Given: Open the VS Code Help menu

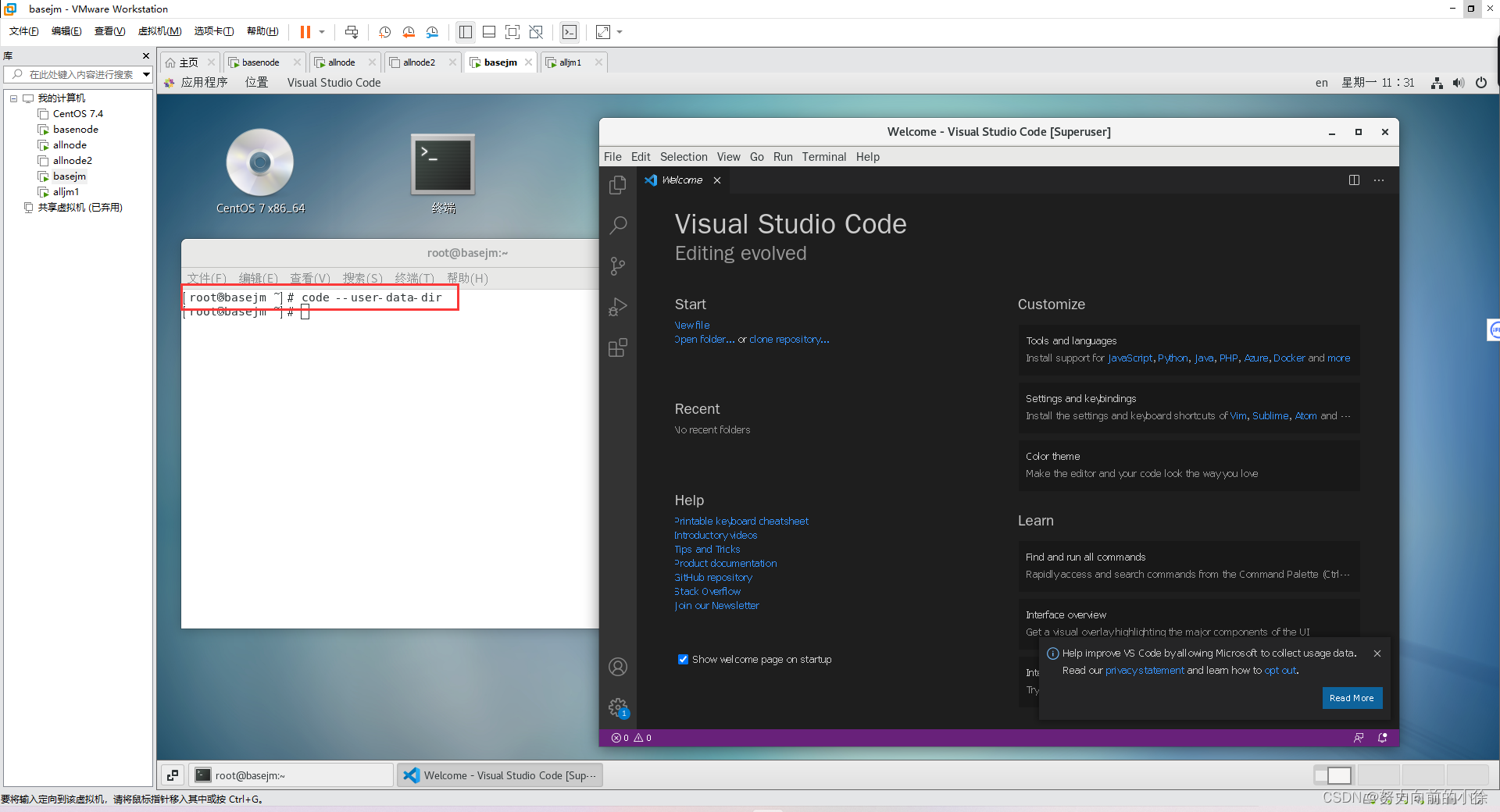Looking at the screenshot, I should click(x=868, y=157).
